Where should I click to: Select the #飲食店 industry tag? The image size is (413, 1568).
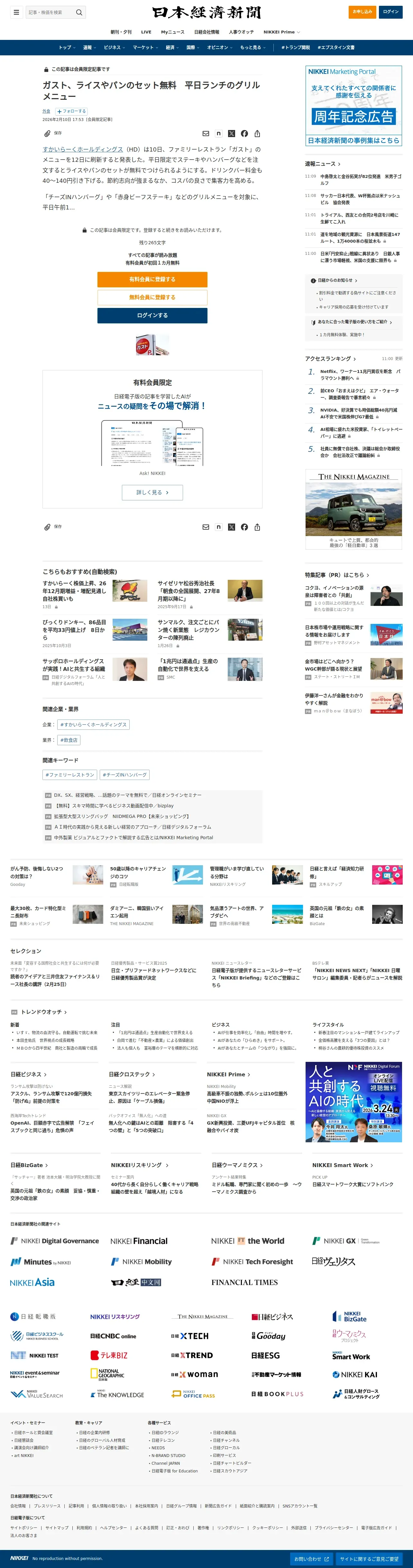[69, 740]
